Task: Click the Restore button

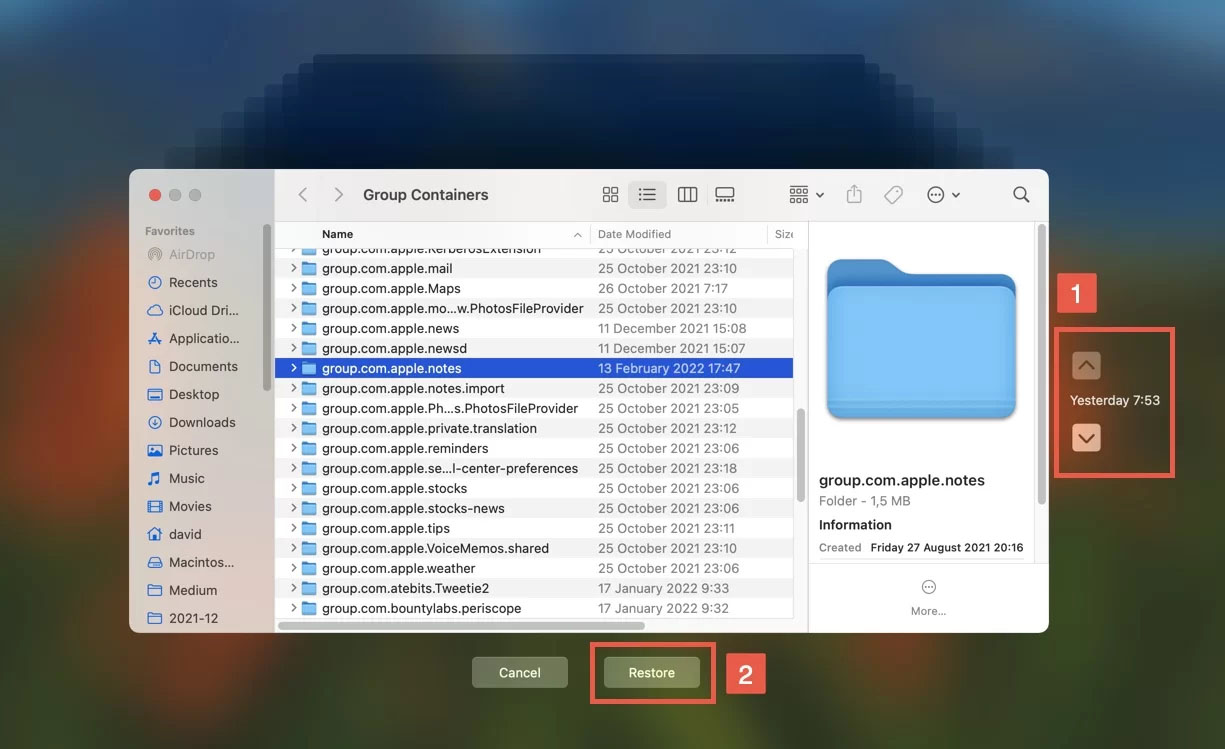Action: point(652,673)
